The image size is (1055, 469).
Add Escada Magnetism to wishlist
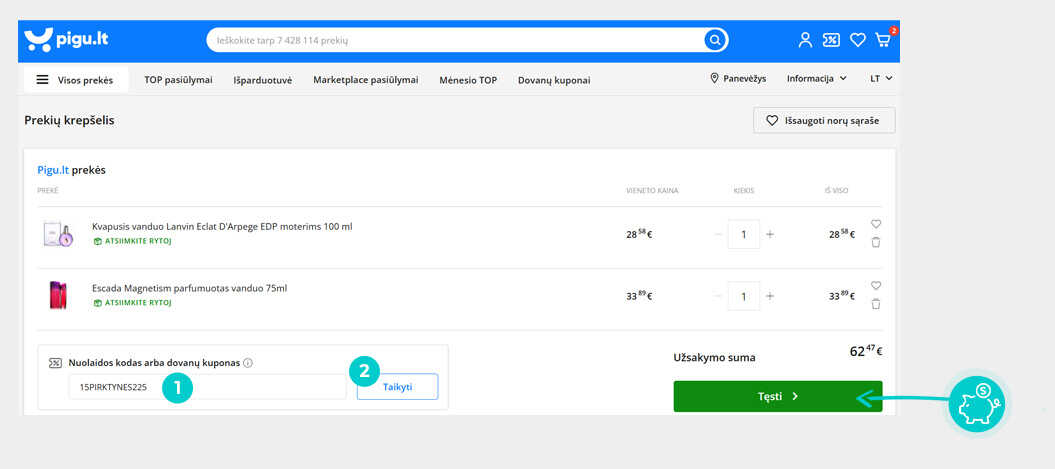tap(876, 286)
